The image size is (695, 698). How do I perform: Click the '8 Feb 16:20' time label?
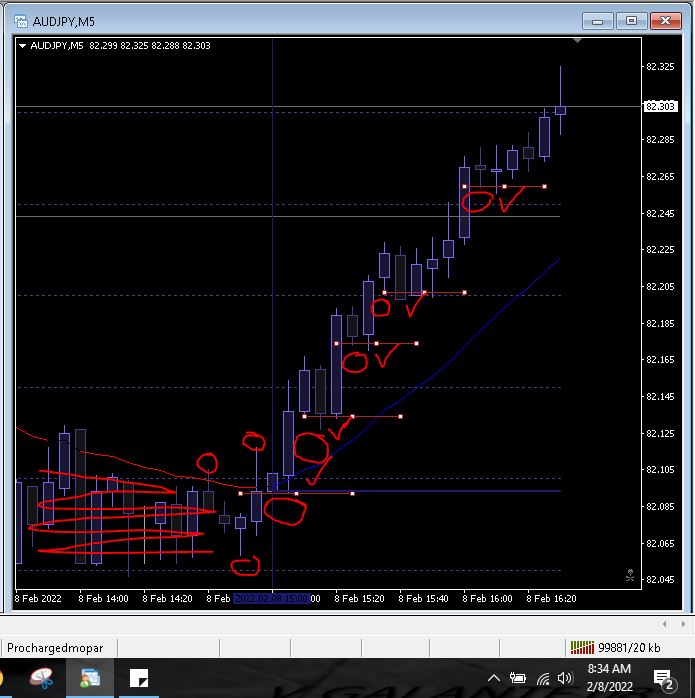point(551,599)
